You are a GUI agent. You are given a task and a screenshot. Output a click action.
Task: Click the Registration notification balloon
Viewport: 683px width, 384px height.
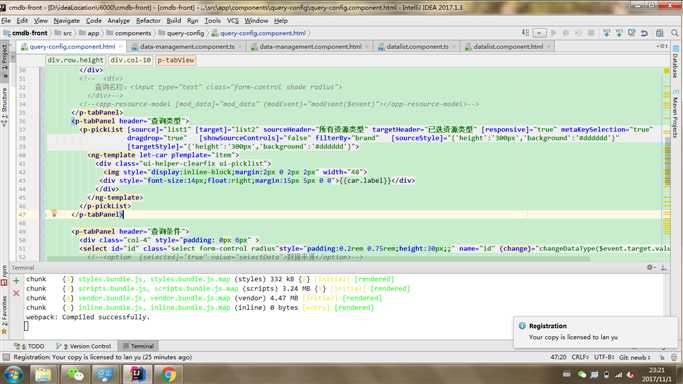click(x=595, y=332)
